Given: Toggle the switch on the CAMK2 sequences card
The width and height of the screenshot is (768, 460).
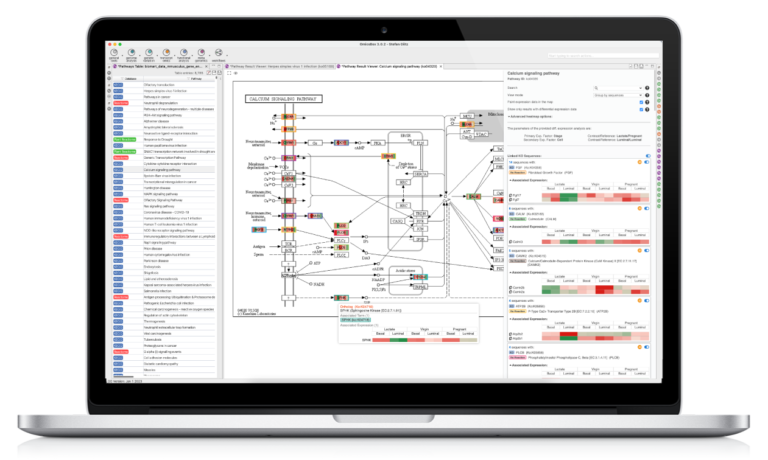Looking at the screenshot, I should coord(647,251).
